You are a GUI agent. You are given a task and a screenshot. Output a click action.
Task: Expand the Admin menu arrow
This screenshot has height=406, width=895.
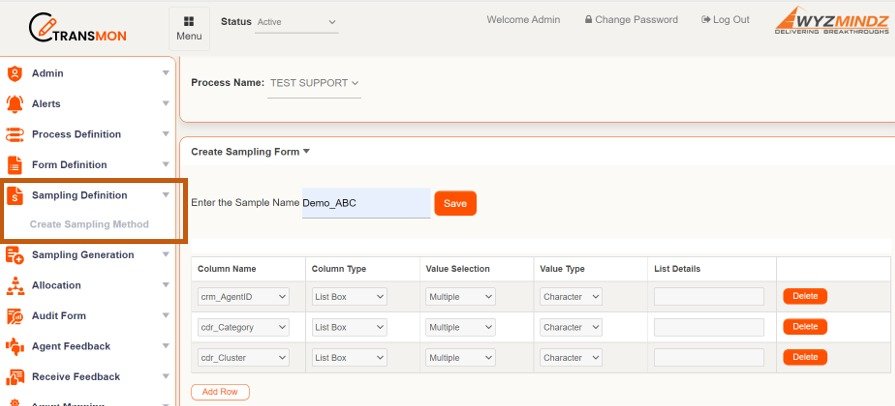[x=166, y=73]
